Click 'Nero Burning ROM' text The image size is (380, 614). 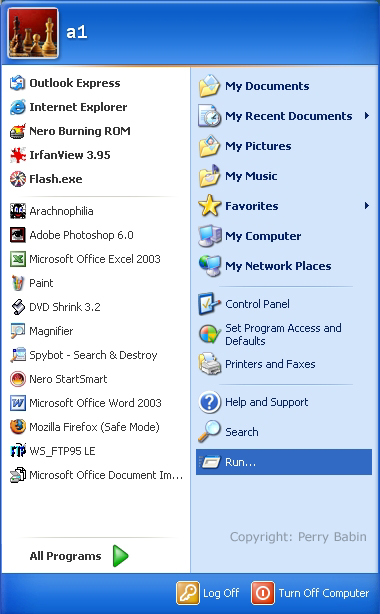point(80,131)
